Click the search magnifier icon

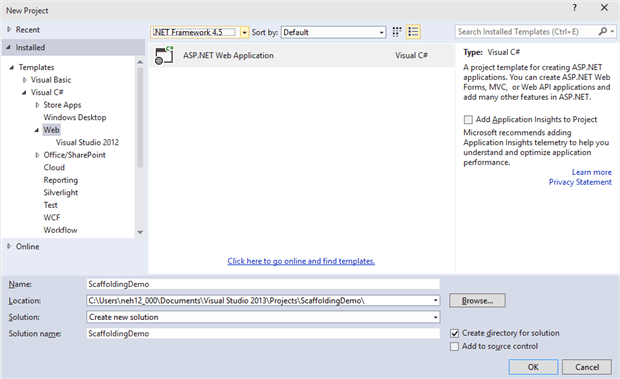point(603,31)
